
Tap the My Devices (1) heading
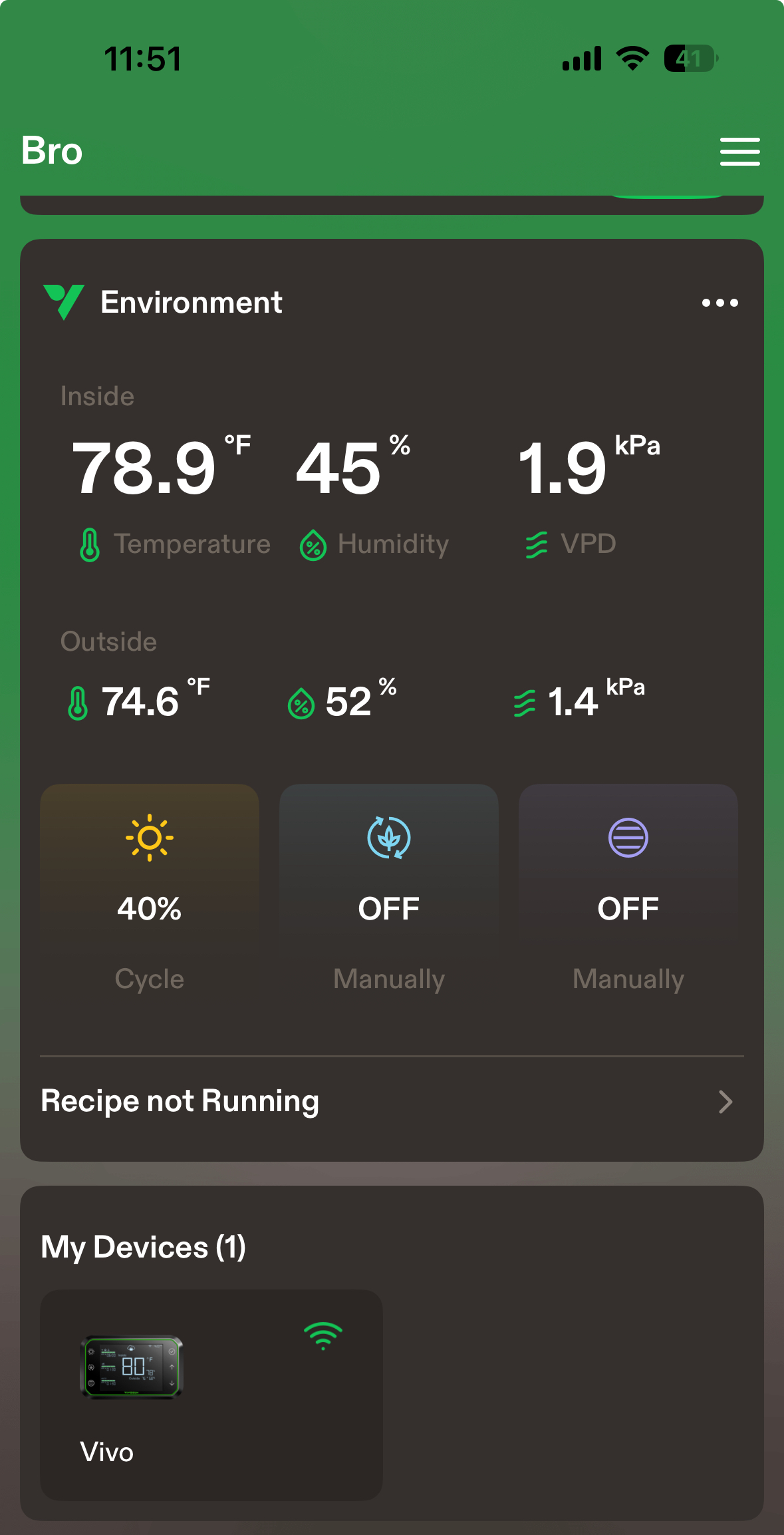click(x=144, y=1247)
